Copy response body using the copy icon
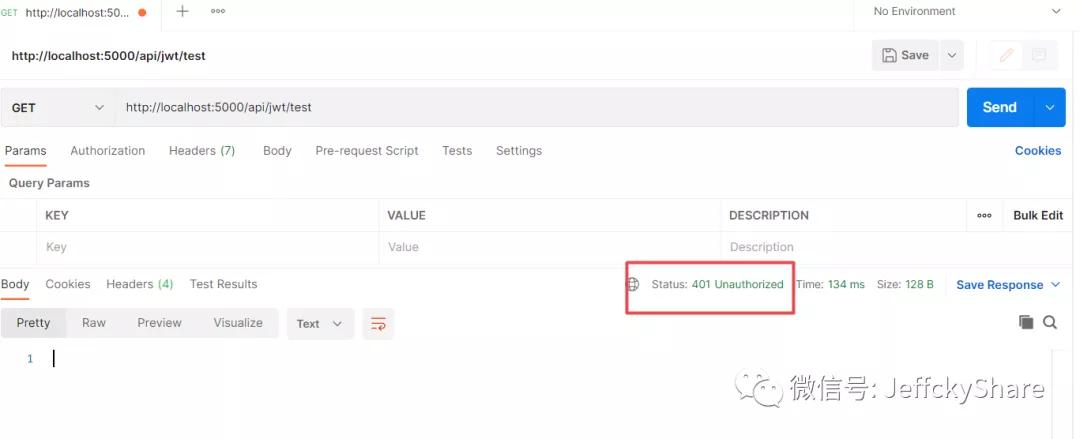 [1026, 322]
